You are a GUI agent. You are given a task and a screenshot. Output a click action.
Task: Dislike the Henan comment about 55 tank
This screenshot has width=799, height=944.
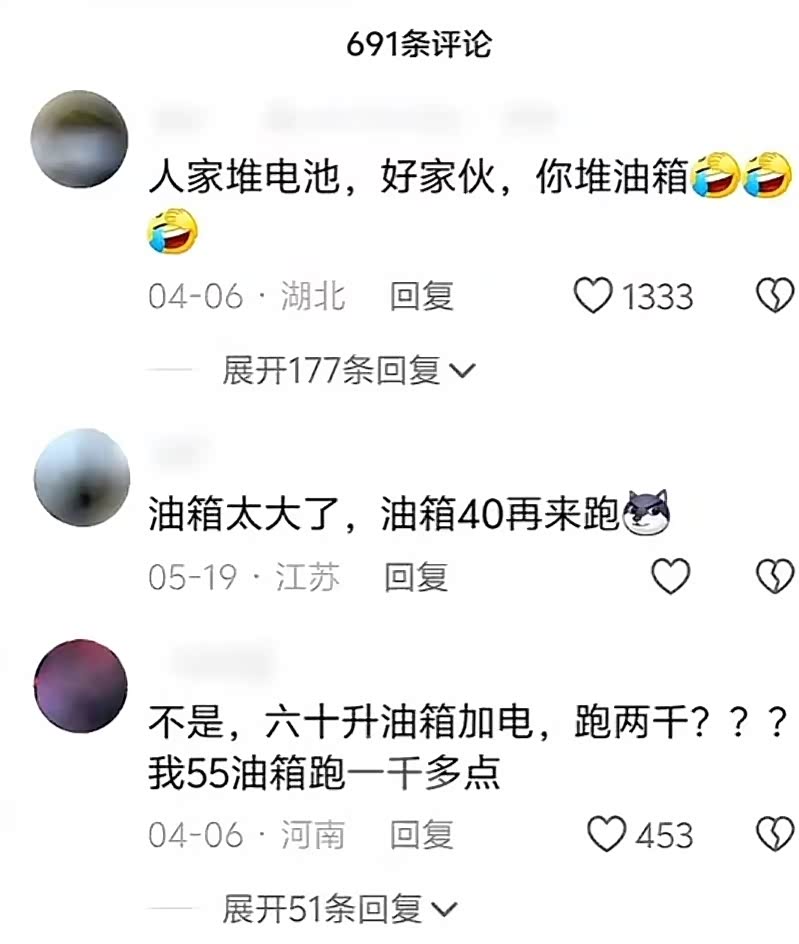pos(775,834)
